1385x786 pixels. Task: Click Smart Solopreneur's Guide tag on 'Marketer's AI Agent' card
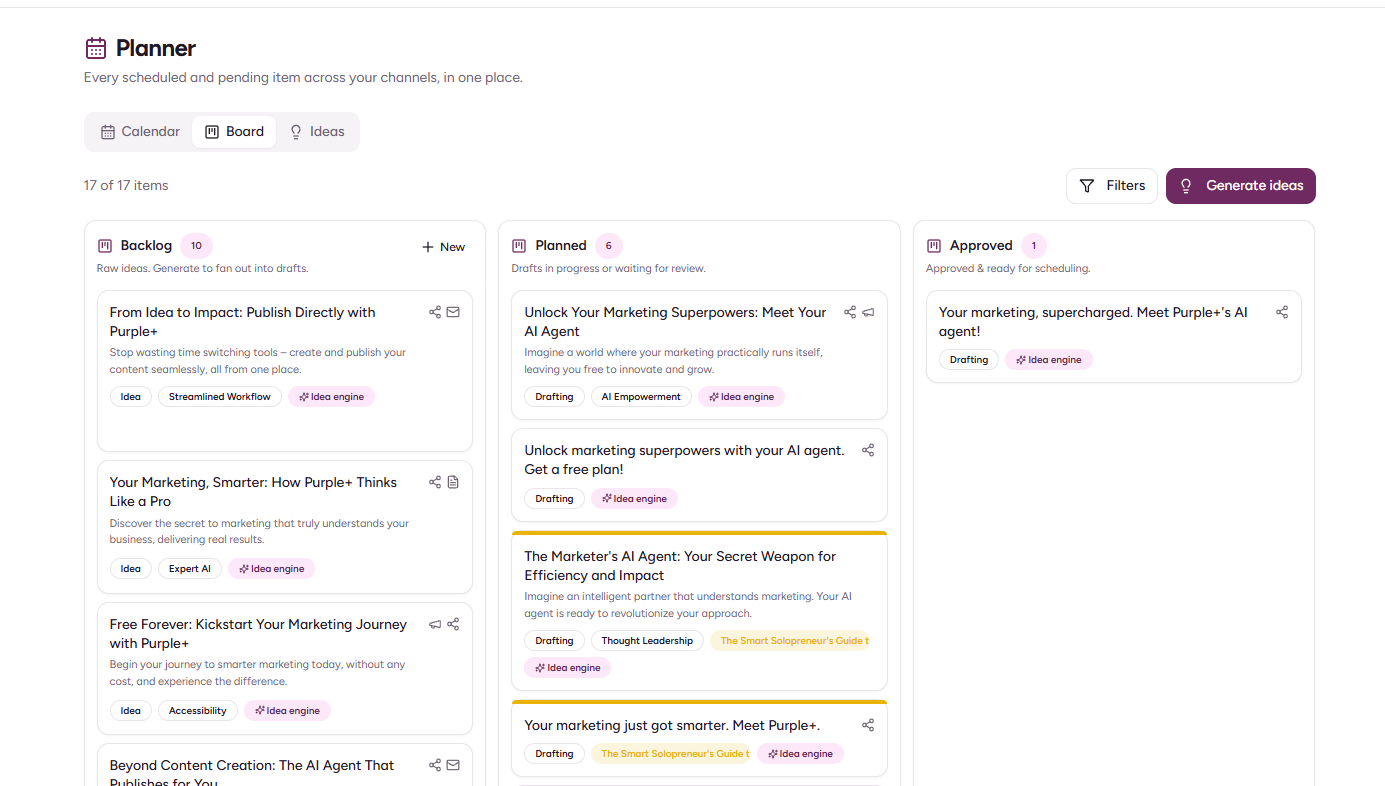click(x=790, y=641)
